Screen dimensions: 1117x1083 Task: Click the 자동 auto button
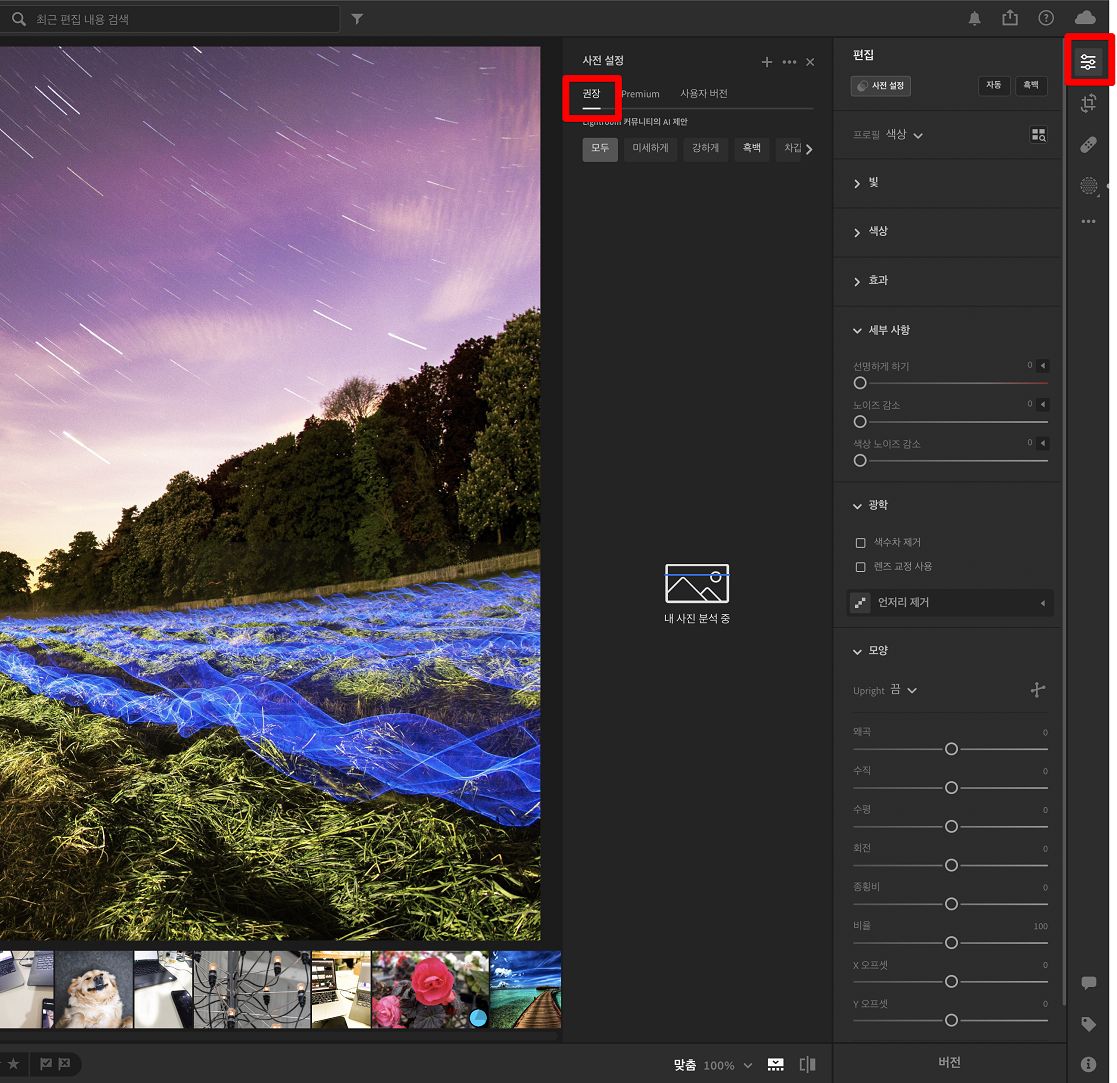pyautogui.click(x=993, y=86)
